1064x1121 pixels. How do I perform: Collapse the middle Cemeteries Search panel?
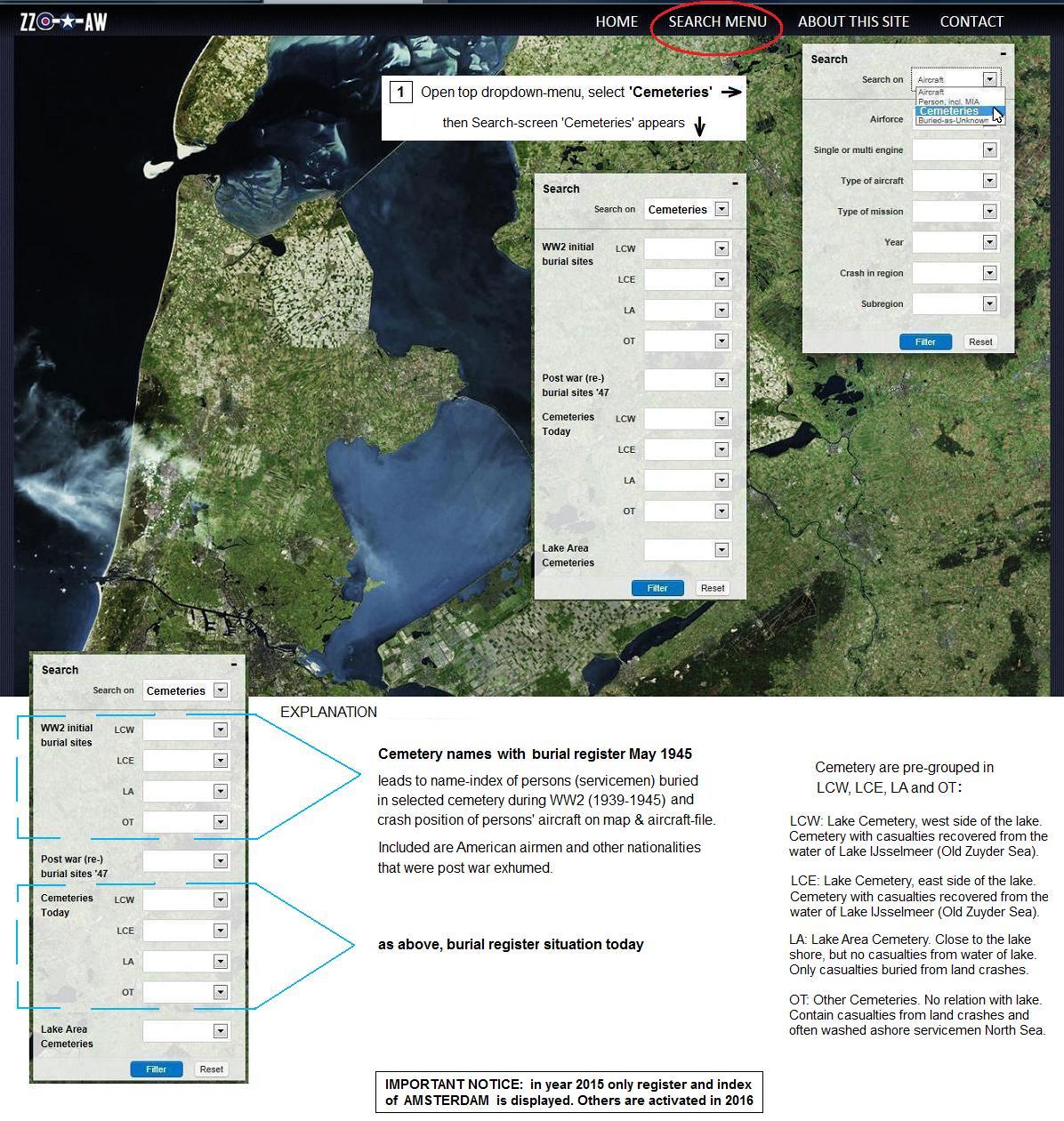tap(735, 183)
